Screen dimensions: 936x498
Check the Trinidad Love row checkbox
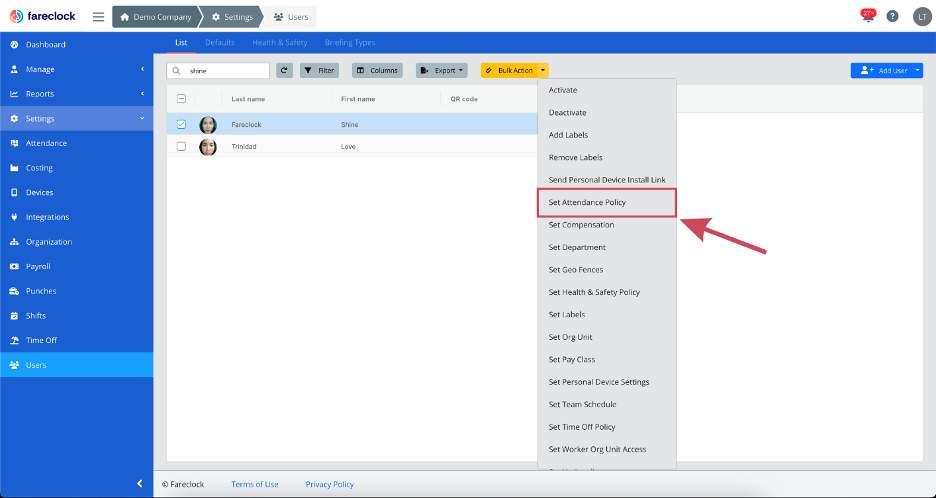pyautogui.click(x=181, y=146)
